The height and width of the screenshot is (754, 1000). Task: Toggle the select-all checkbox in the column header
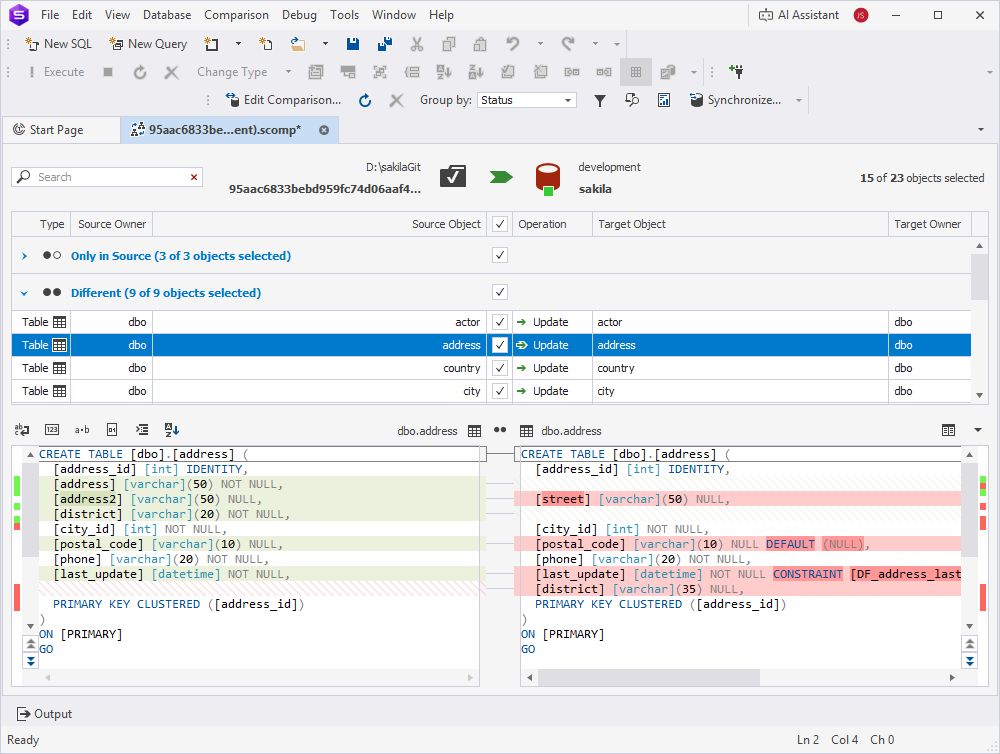500,224
